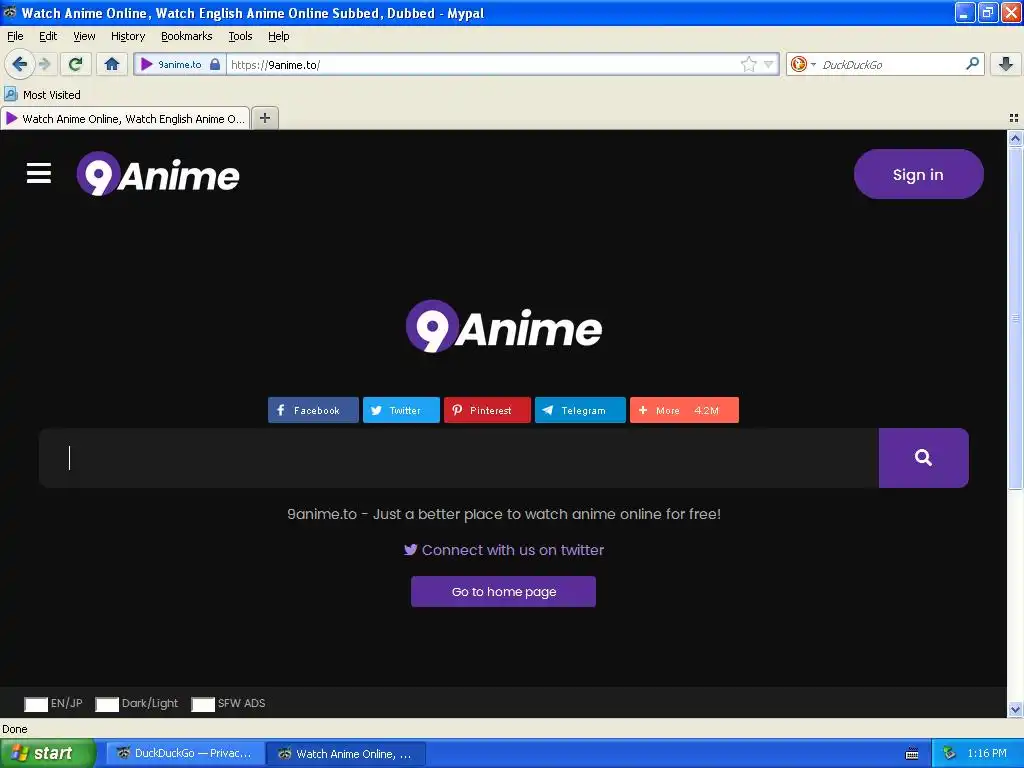1024x768 pixels.
Task: Click the Most Visited bookmark label
Action: [52, 95]
